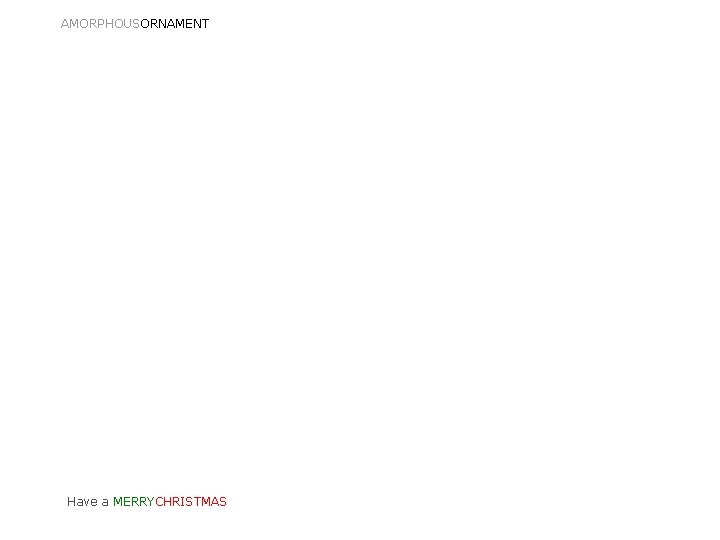Screen dimensions: 720x540
Task: Click the "Have a" greeting text
Action: click(x=88, y=501)
